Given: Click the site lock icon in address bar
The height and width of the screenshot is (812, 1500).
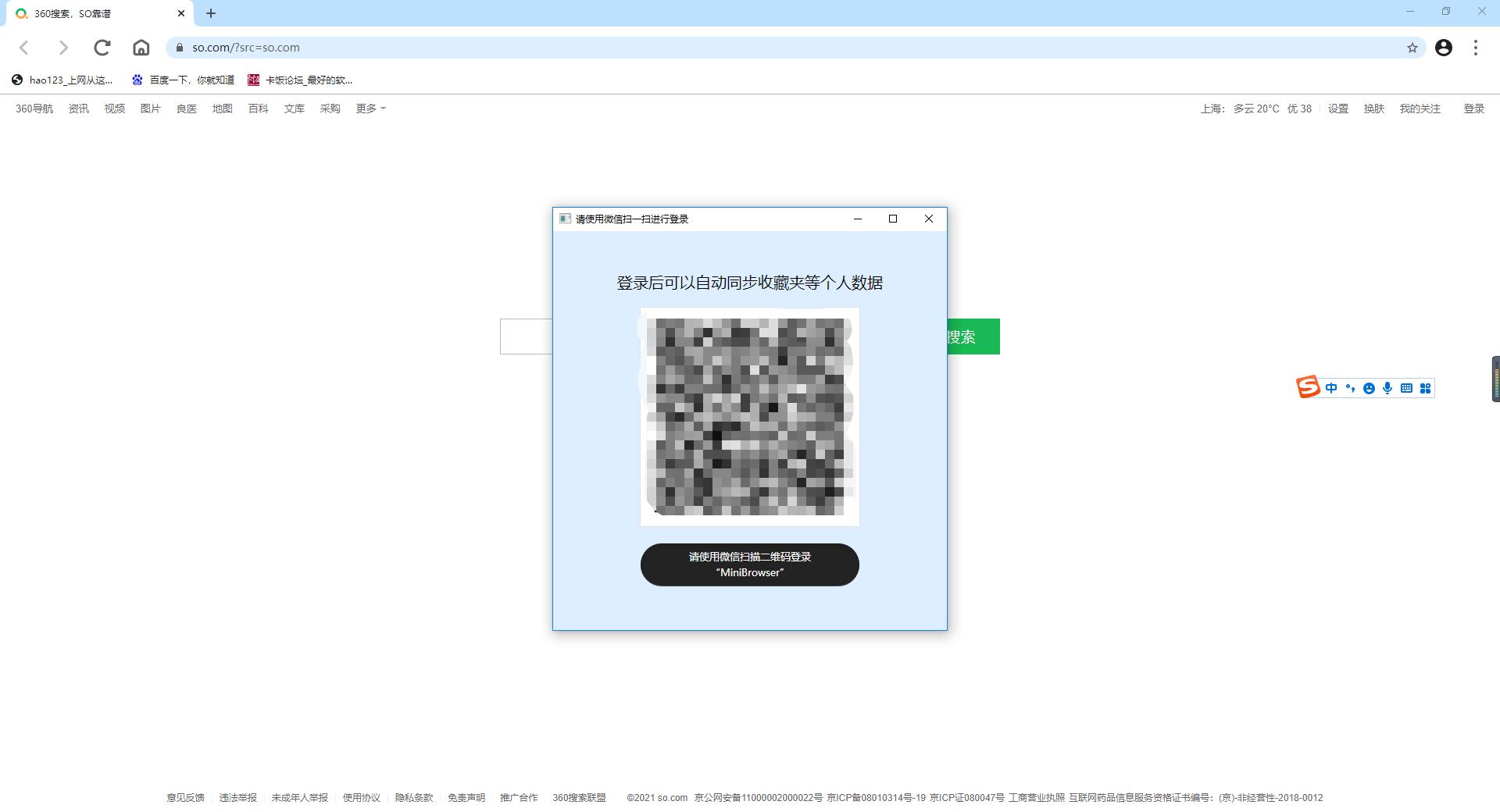Looking at the screenshot, I should (180, 48).
